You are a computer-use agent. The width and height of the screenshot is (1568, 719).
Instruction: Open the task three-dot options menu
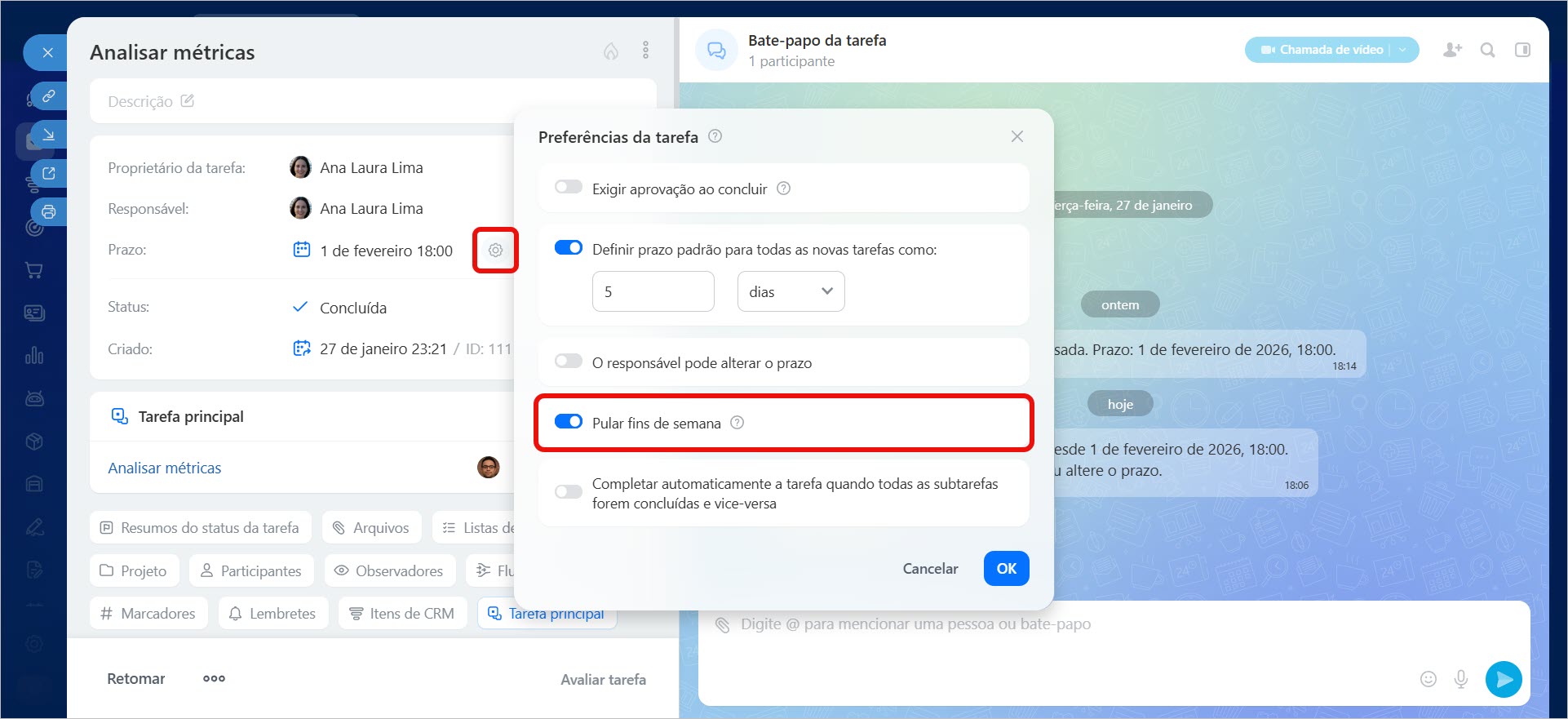click(x=645, y=51)
